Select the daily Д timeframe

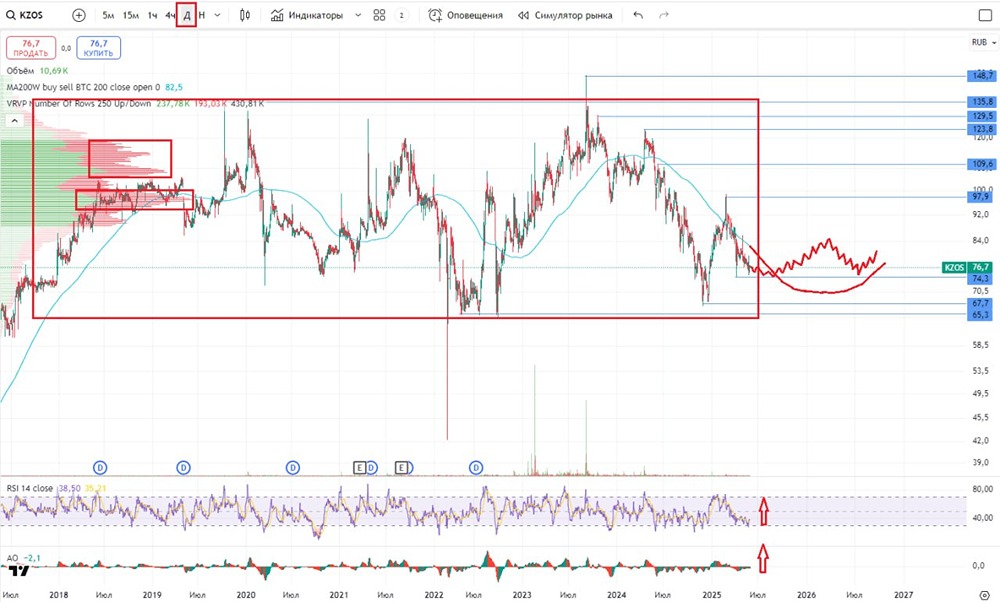tap(186, 15)
